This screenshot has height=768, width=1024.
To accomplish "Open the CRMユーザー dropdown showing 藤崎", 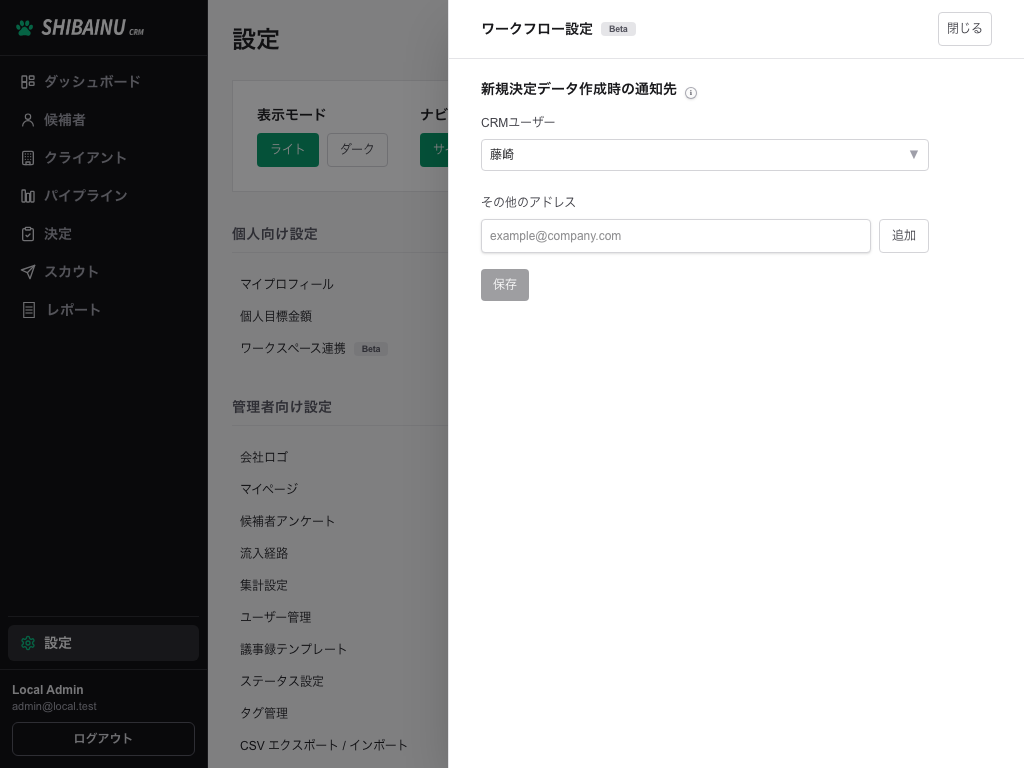I will 705,155.
